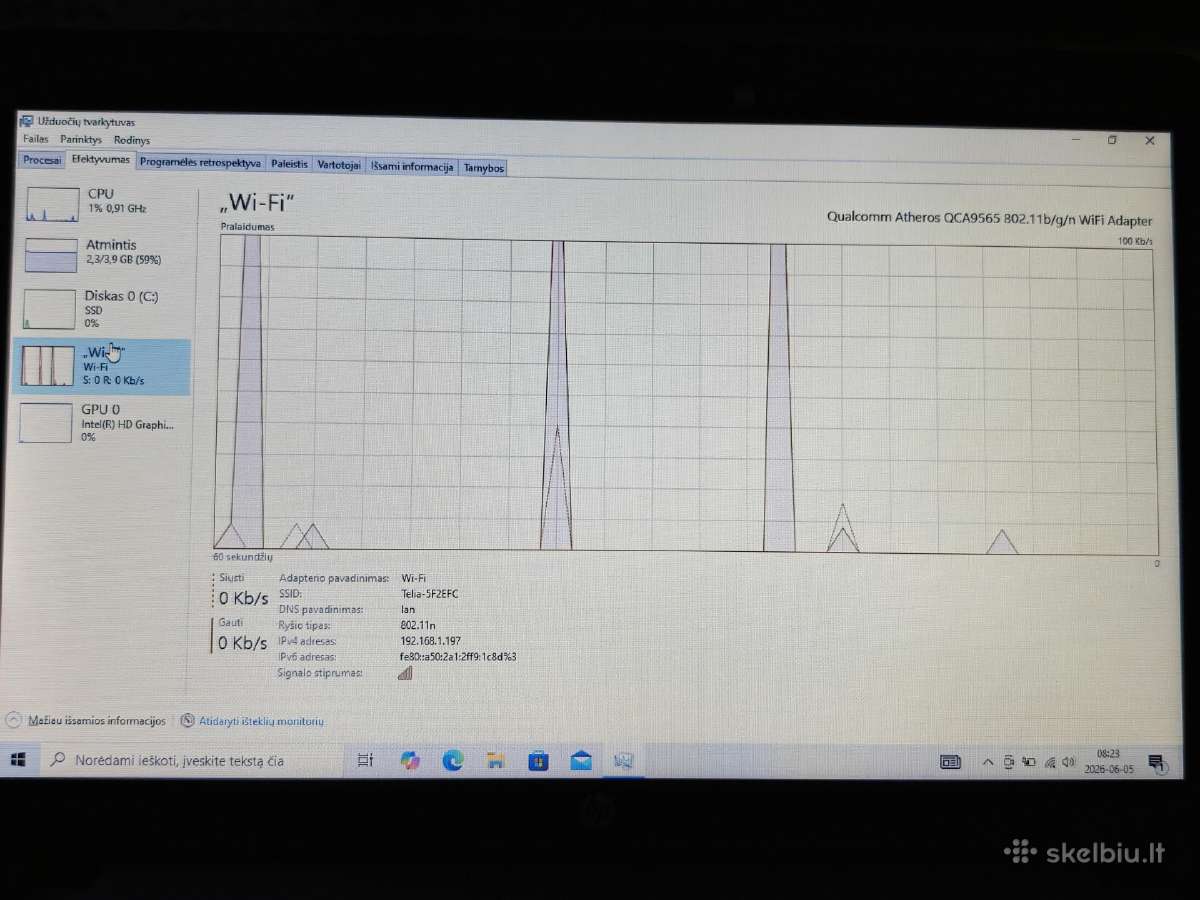Open the Vartotojai tab
This screenshot has height=900, width=1200.
click(339, 165)
